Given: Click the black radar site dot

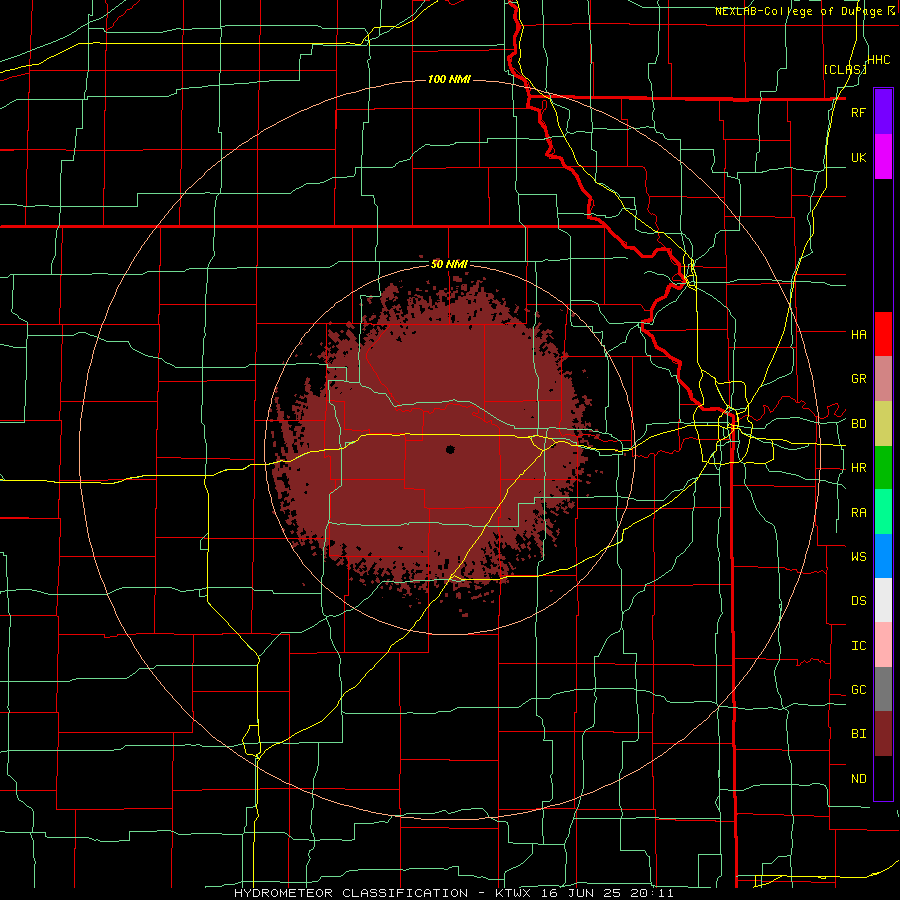Looking at the screenshot, I should click(x=450, y=449).
